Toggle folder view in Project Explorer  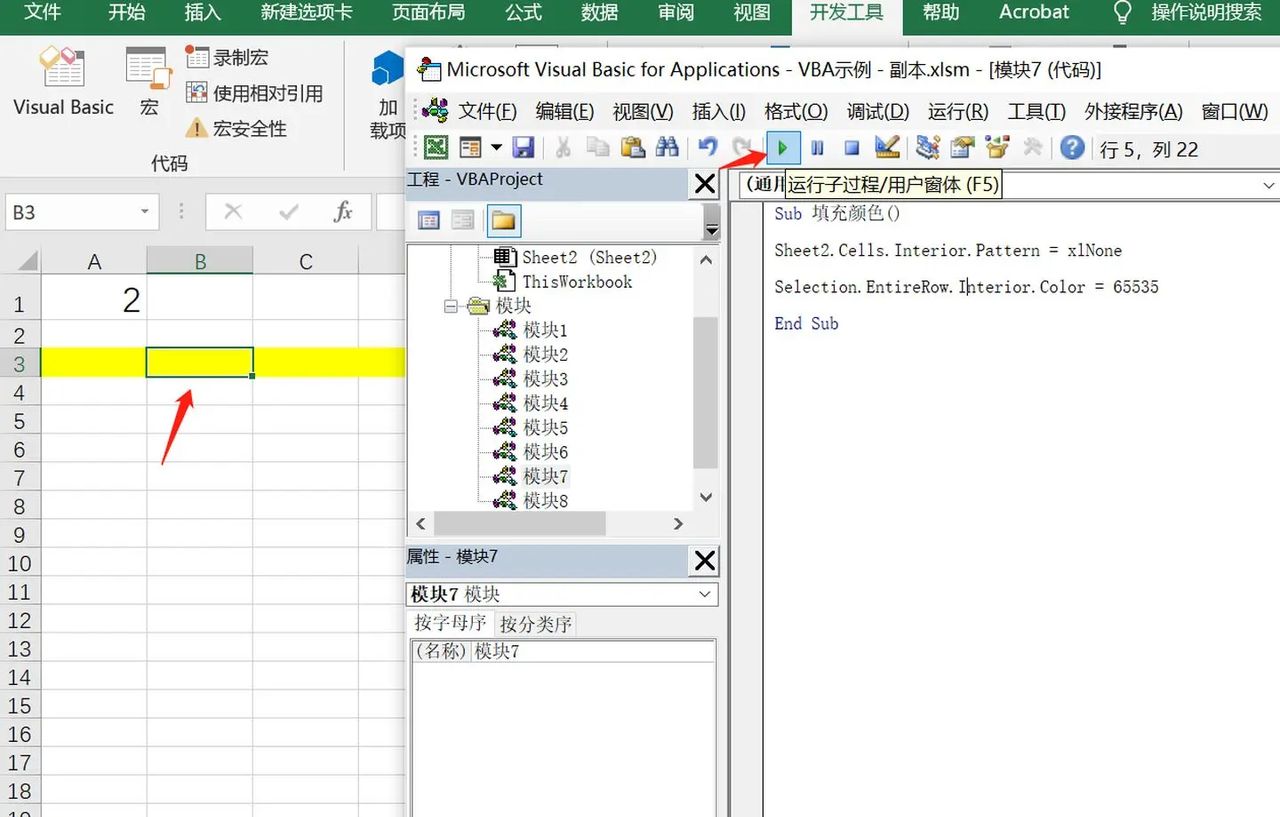[503, 220]
